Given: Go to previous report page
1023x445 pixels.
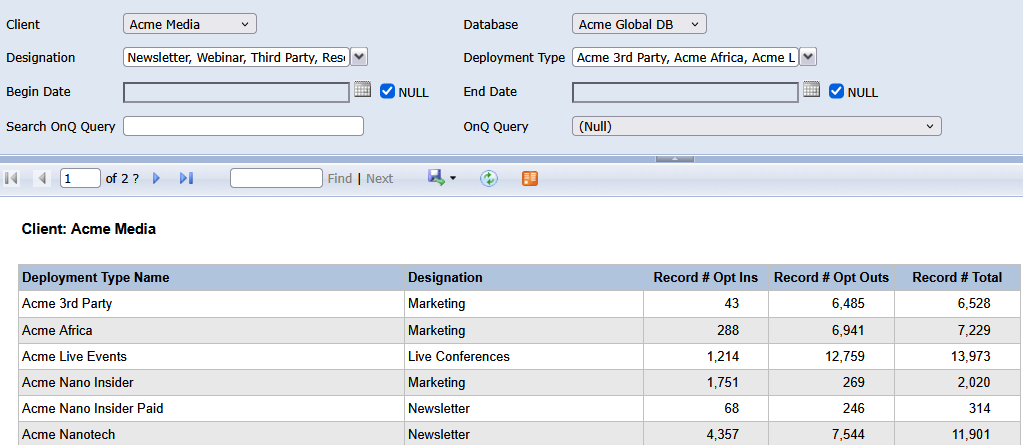Looking at the screenshot, I should click(x=42, y=178).
